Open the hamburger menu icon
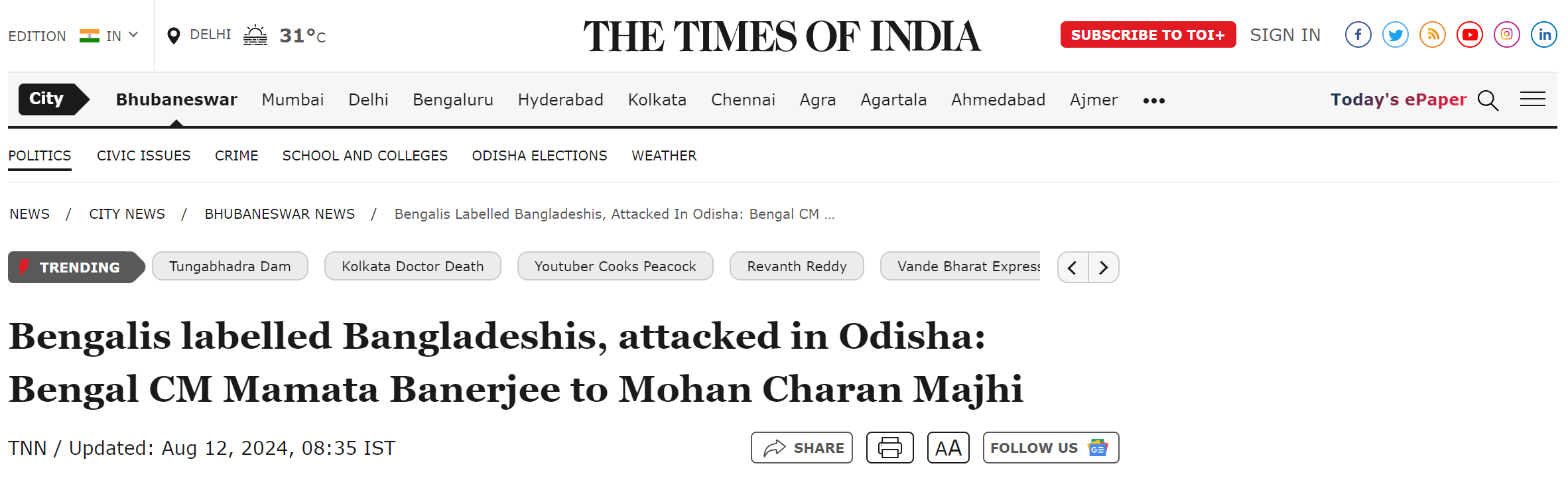Image resolution: width=1568 pixels, height=488 pixels. pyautogui.click(x=1532, y=99)
